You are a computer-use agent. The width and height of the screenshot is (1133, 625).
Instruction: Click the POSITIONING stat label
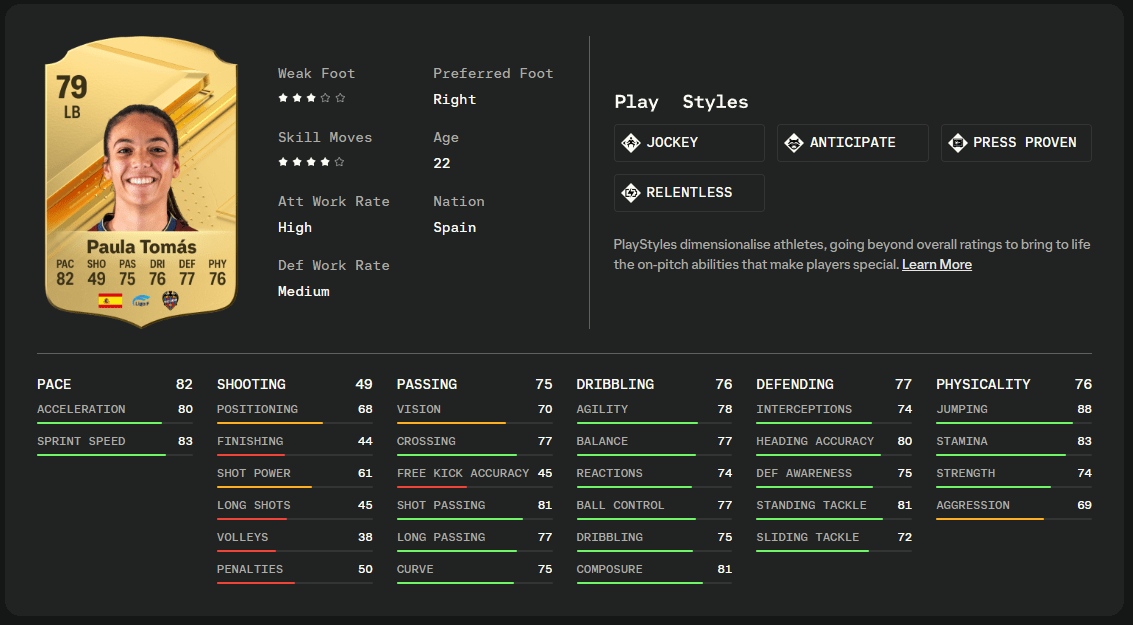point(257,409)
